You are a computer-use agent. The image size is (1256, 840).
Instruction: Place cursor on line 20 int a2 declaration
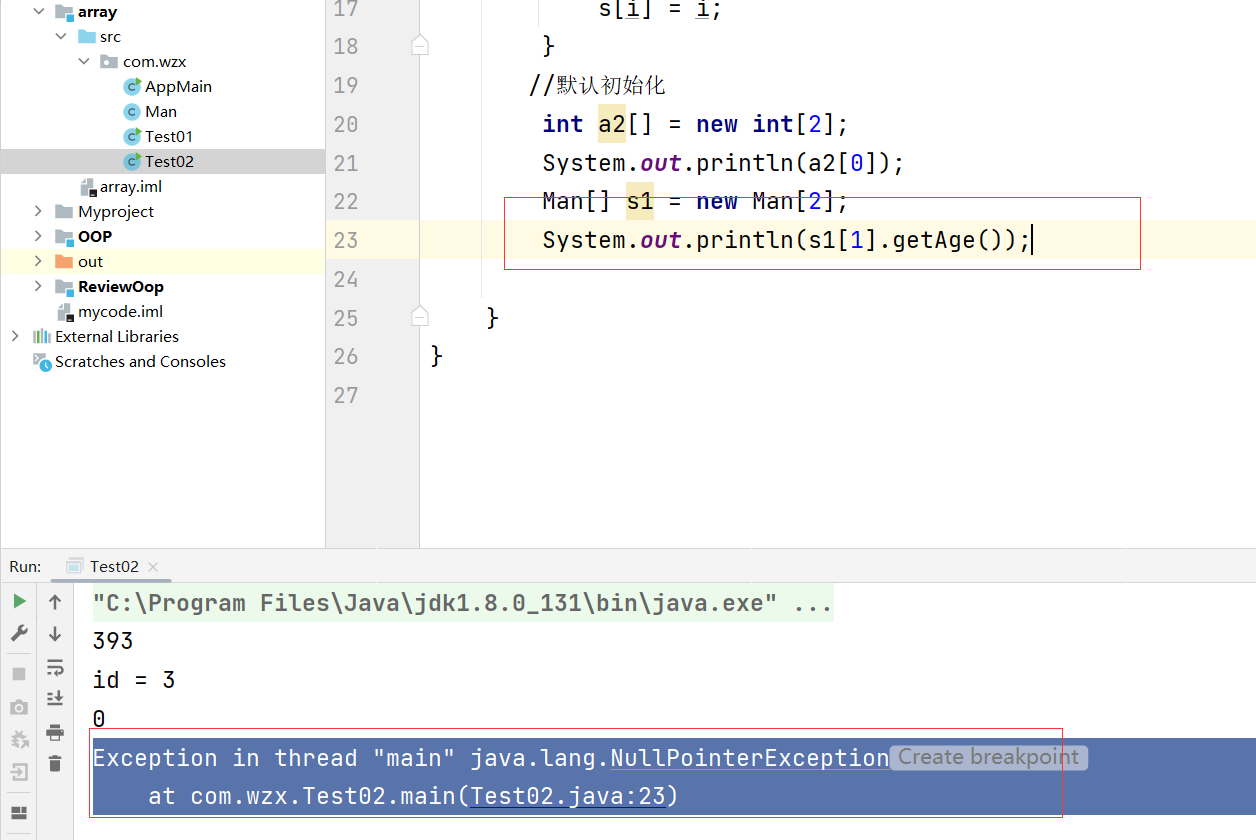tap(695, 124)
